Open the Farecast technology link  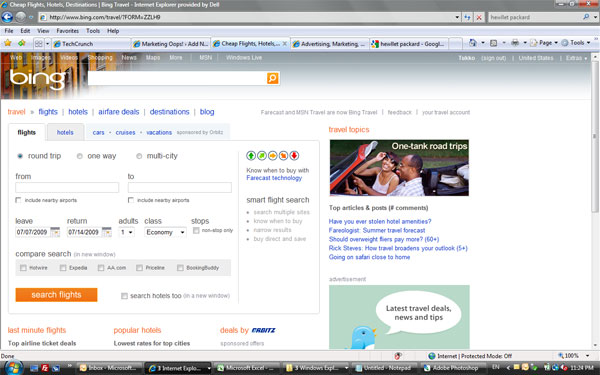274,178
